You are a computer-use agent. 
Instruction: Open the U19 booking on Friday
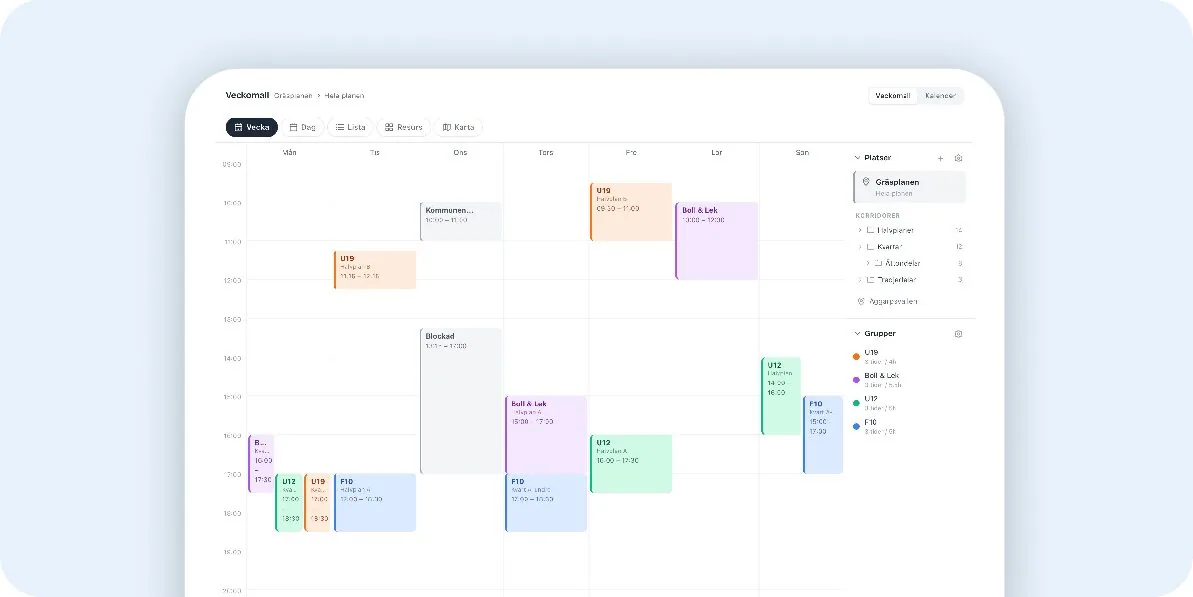click(631, 212)
